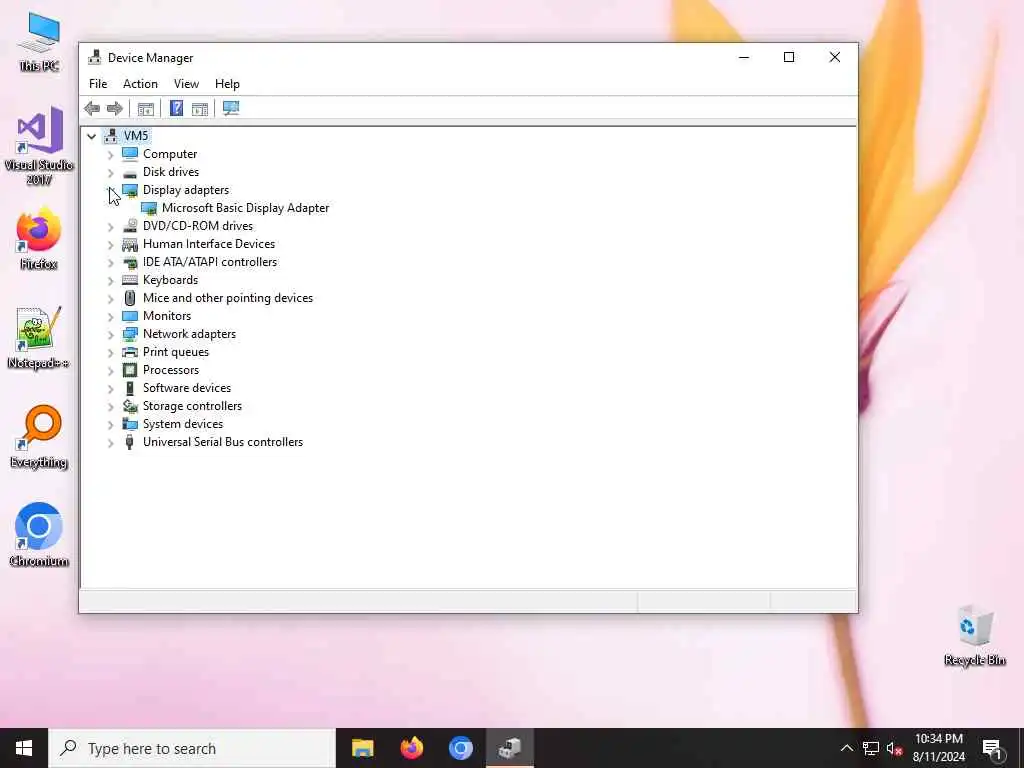
Task: Select the VM5 label
Action: click(x=136, y=136)
